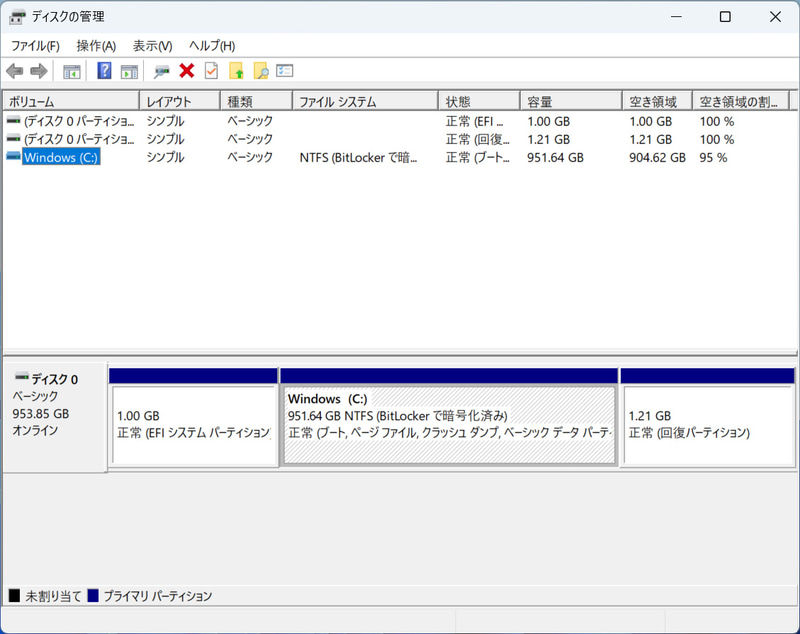Open the blue Help icon in the toolbar
Image resolution: width=800 pixels, height=634 pixels.
103,70
